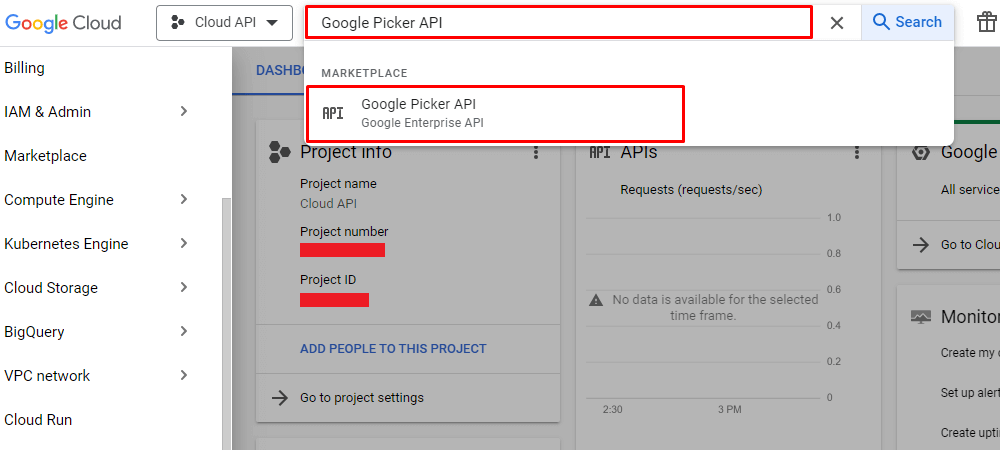The image size is (1000, 450).
Task: Click the Create my link in Monitoring
Action: tap(970, 352)
